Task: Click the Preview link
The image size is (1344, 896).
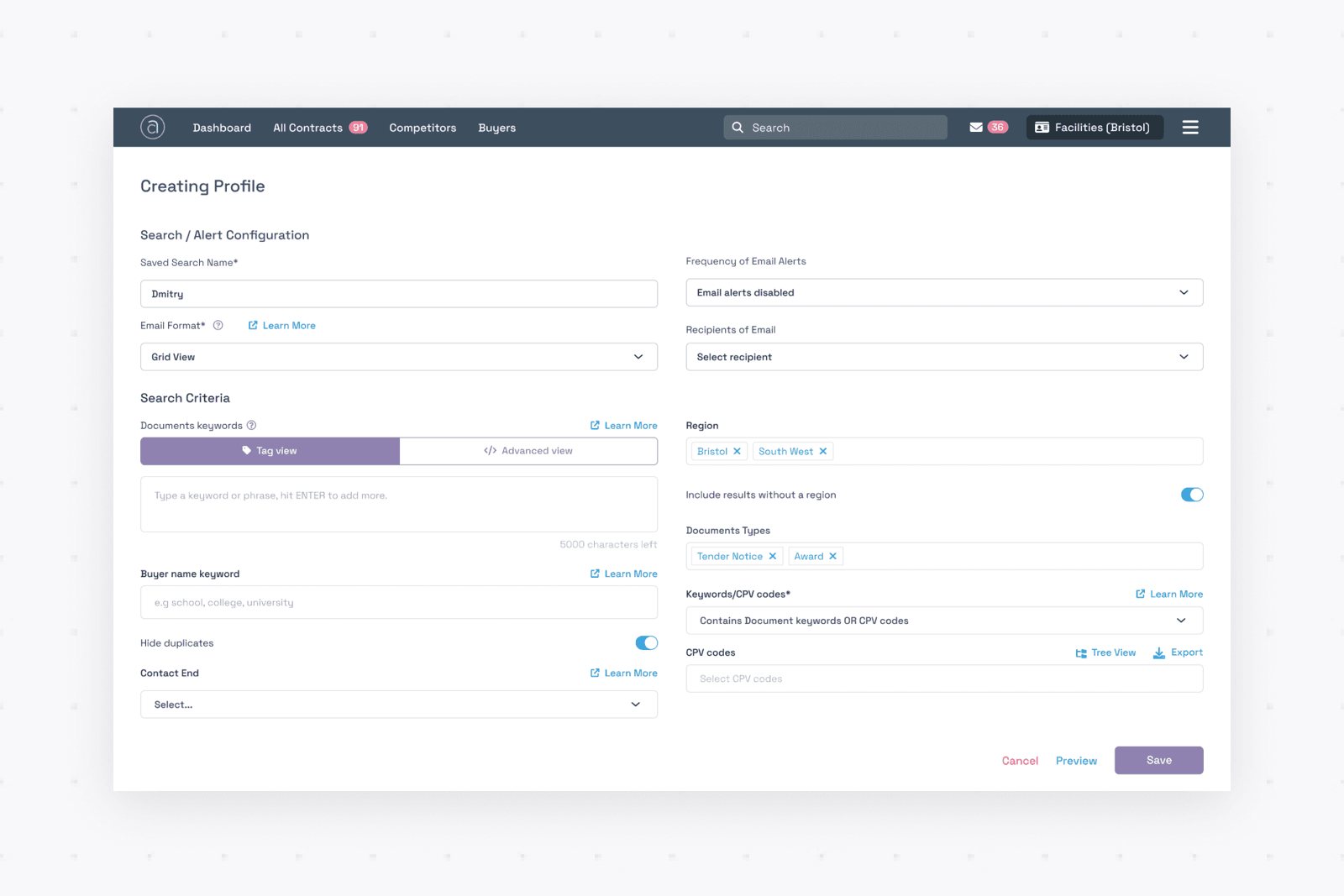Action: 1076,761
